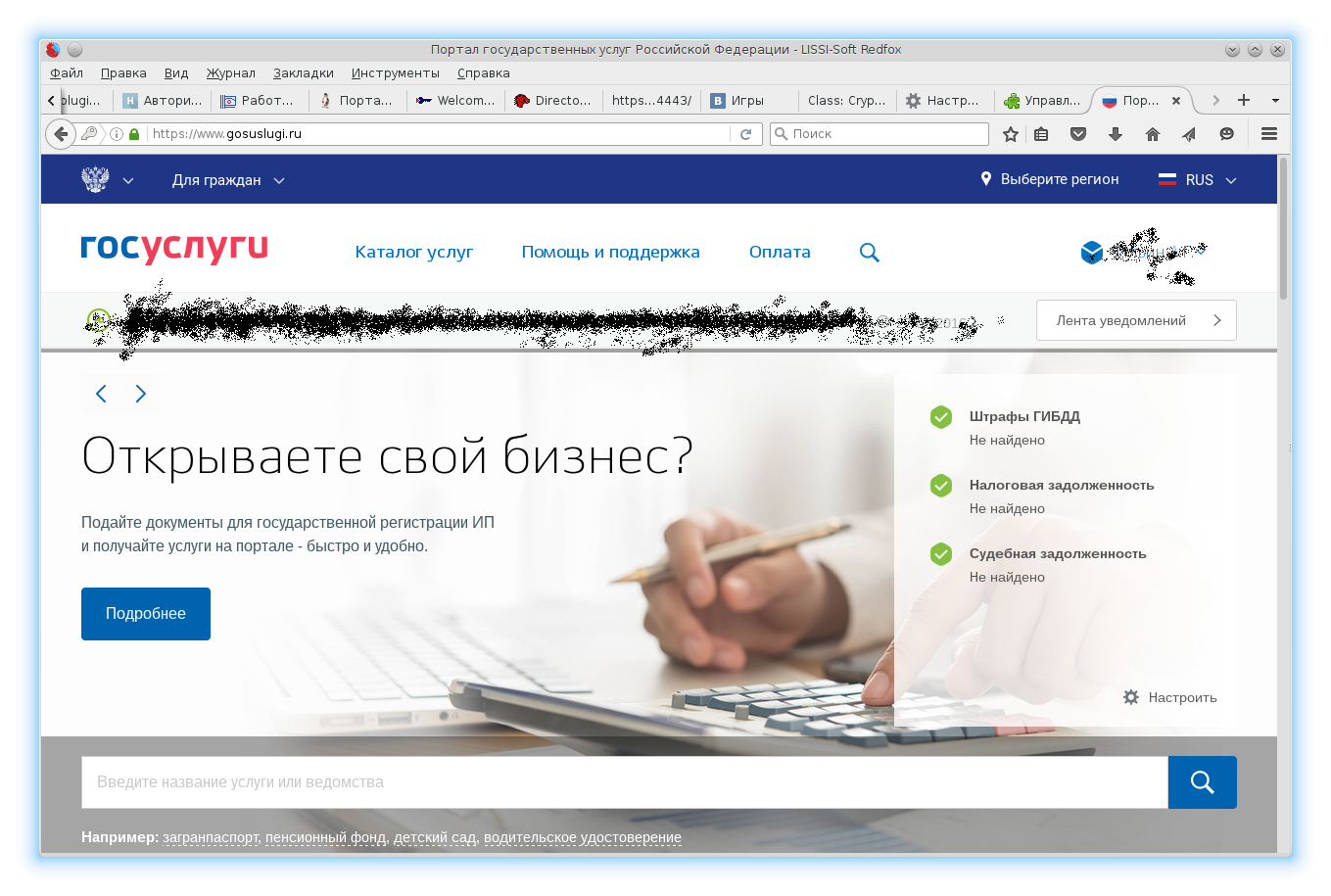Open the Pocket save icon
This screenshot has height=896, width=1331.
(x=1078, y=134)
